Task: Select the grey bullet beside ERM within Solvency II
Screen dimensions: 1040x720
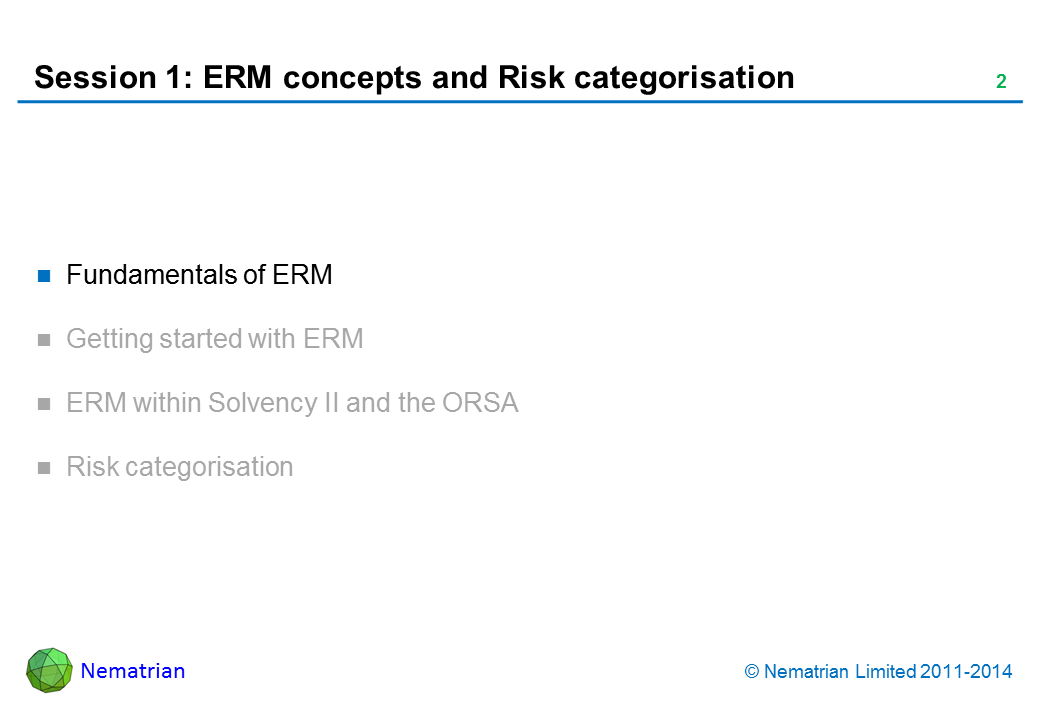Action: pos(44,404)
